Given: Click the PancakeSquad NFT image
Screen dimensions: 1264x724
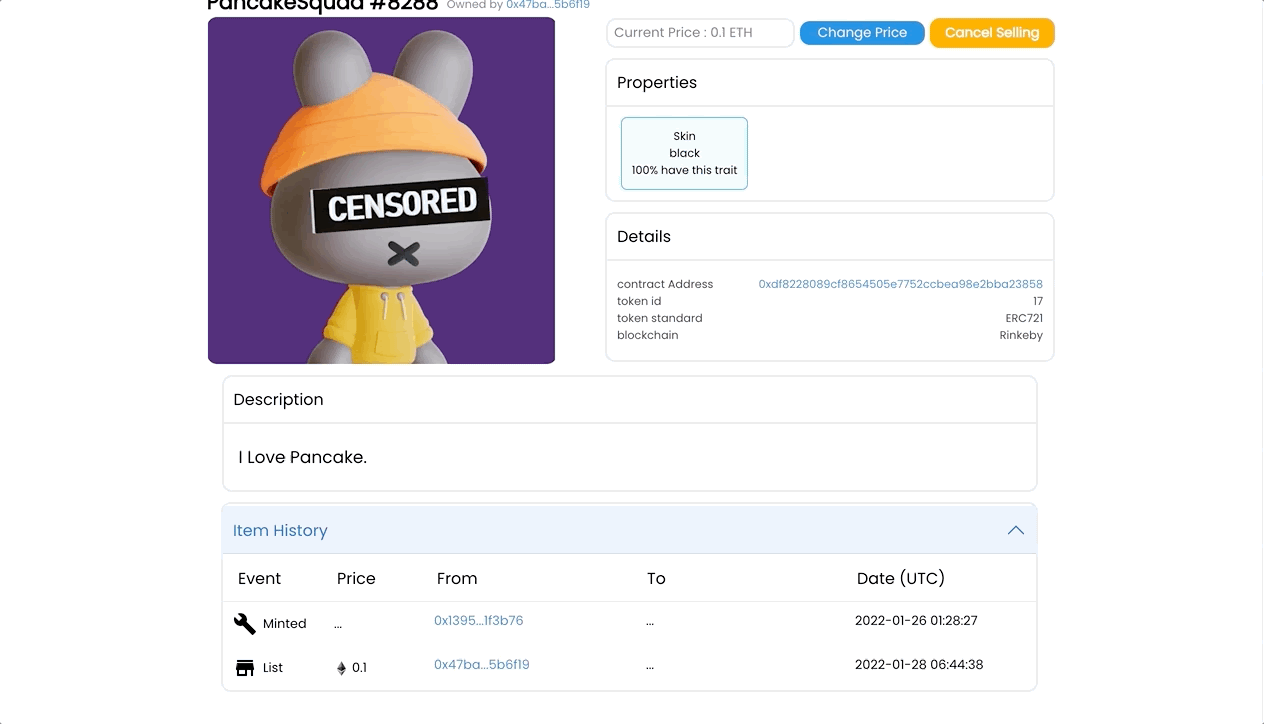Looking at the screenshot, I should [381, 190].
